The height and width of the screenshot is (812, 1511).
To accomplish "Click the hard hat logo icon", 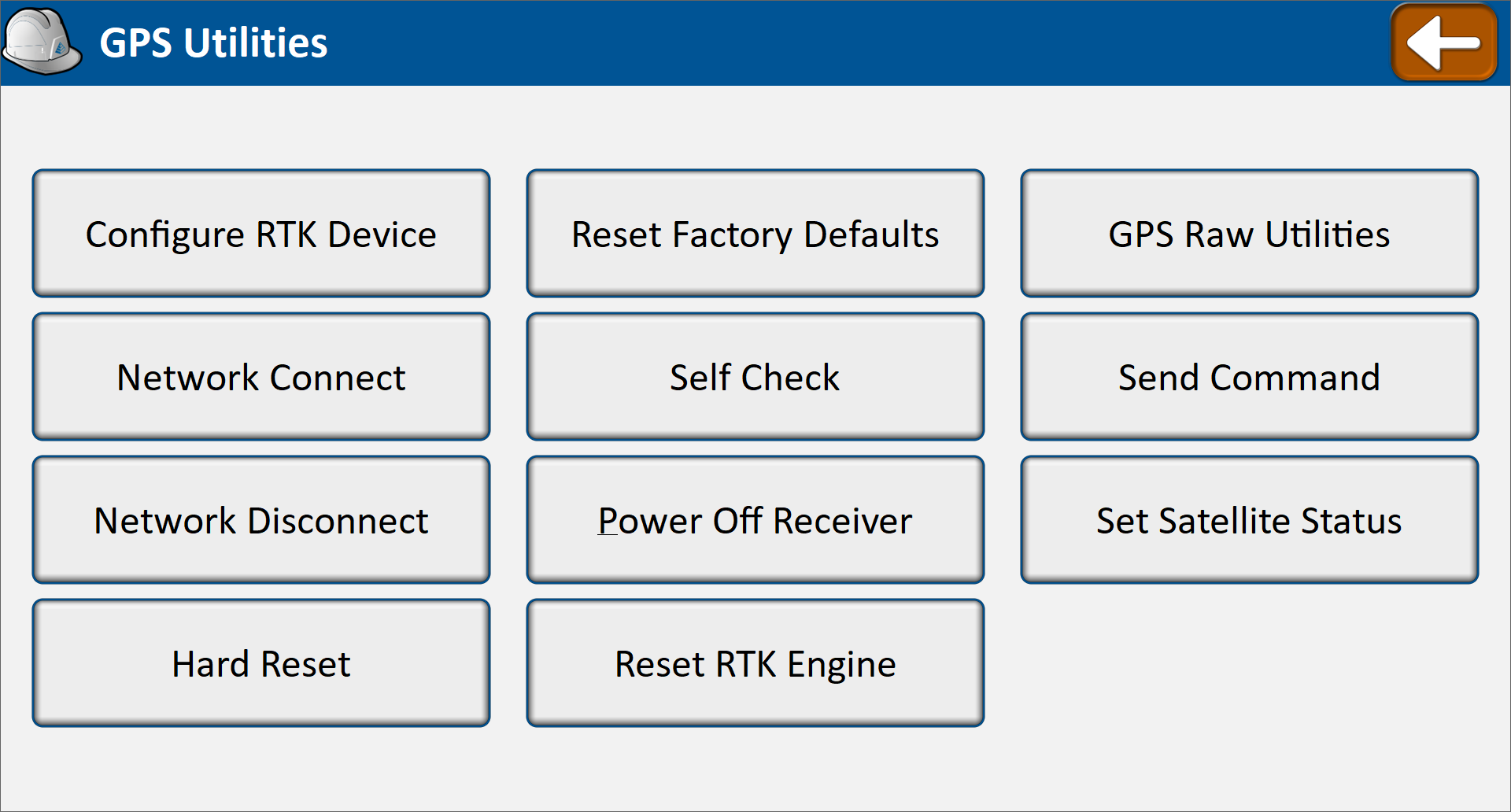I will tap(42, 42).
